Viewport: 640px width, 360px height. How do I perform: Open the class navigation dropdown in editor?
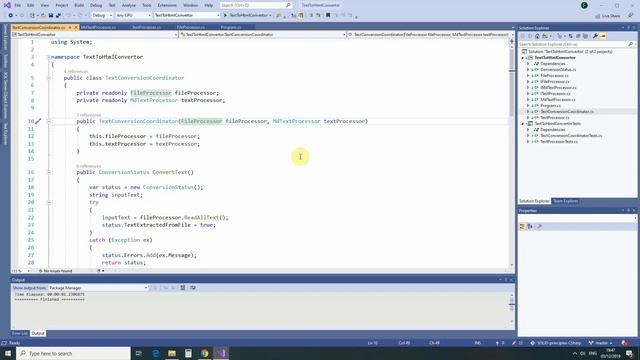(263, 35)
